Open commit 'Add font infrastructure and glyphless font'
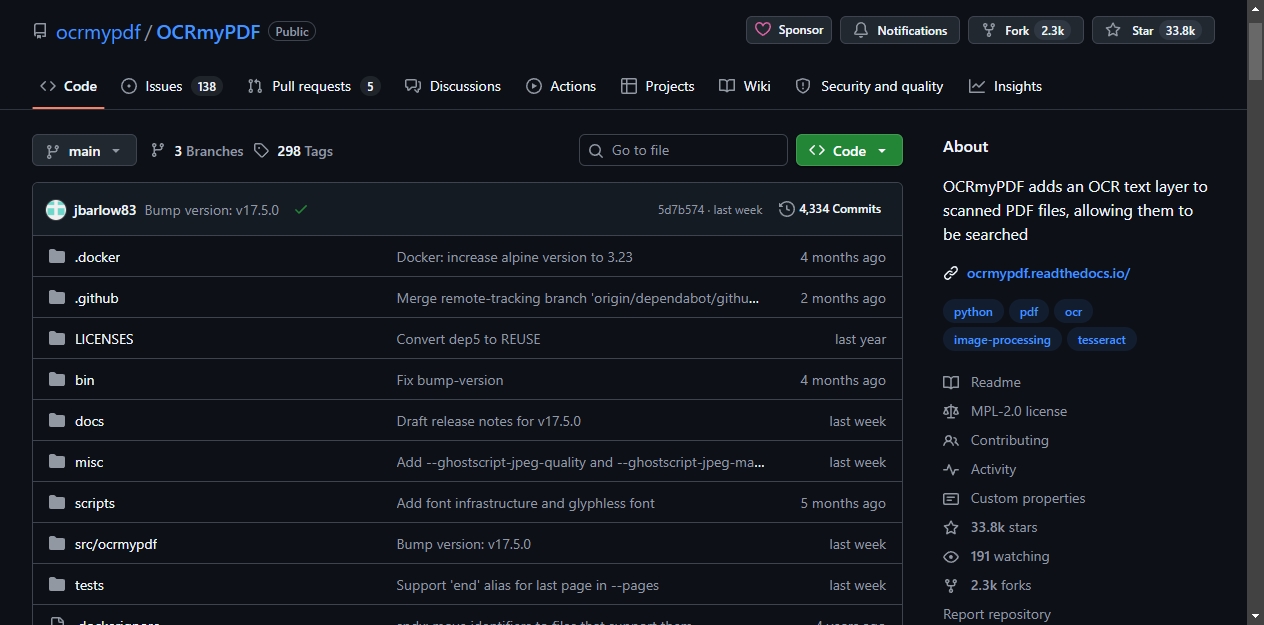The width and height of the screenshot is (1264, 625). click(x=526, y=503)
